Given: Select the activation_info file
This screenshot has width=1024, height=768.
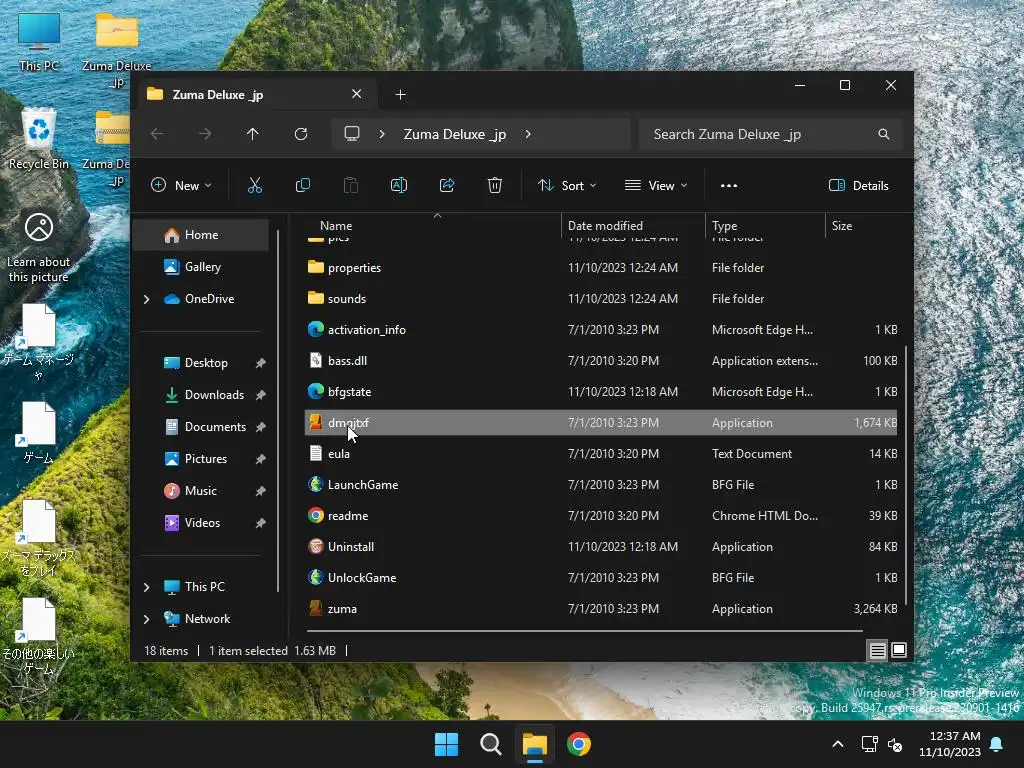Looking at the screenshot, I should [601, 330].
